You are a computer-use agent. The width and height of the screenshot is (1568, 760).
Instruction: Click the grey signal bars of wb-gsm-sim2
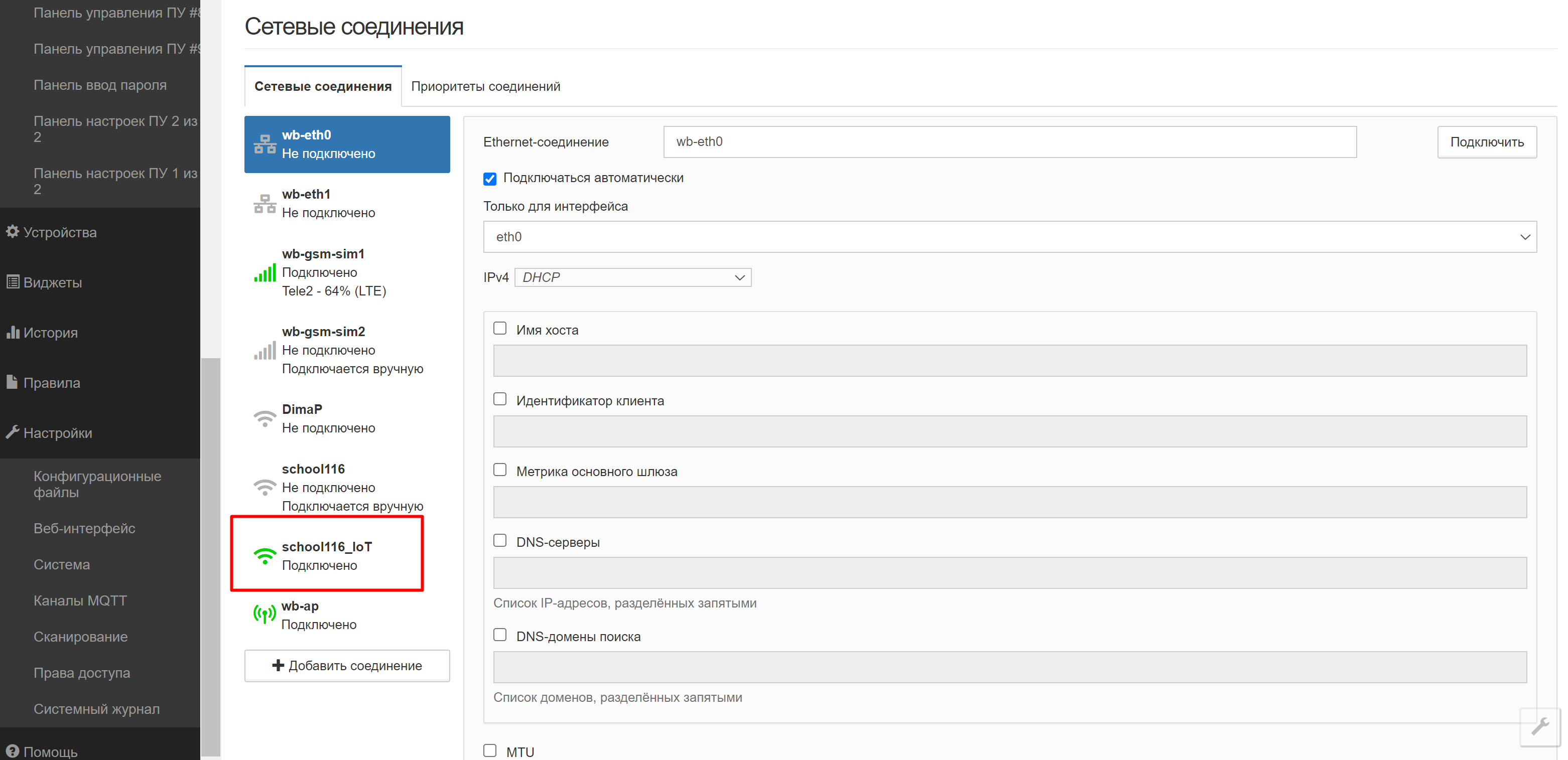[265, 351]
